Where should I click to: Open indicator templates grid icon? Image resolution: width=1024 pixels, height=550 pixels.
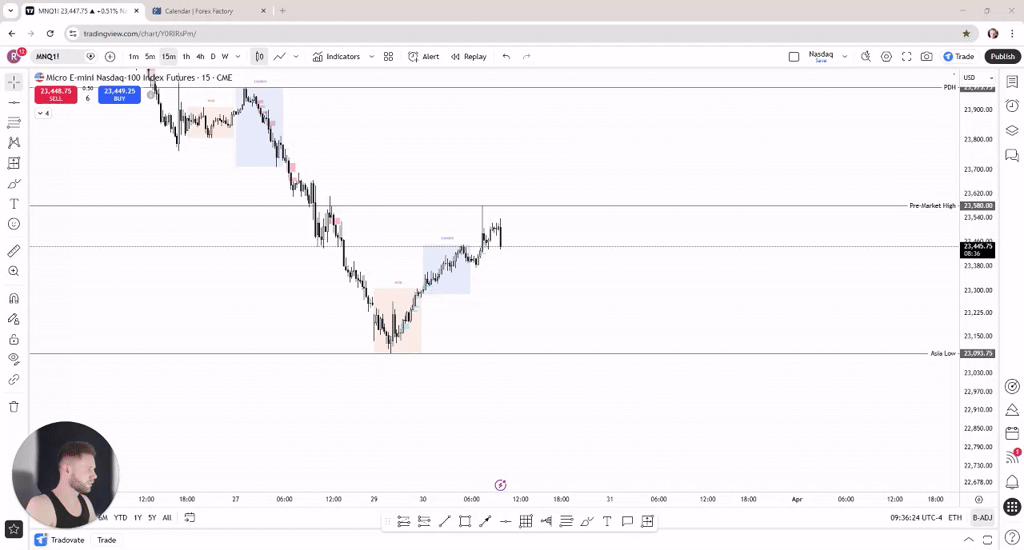click(389, 57)
